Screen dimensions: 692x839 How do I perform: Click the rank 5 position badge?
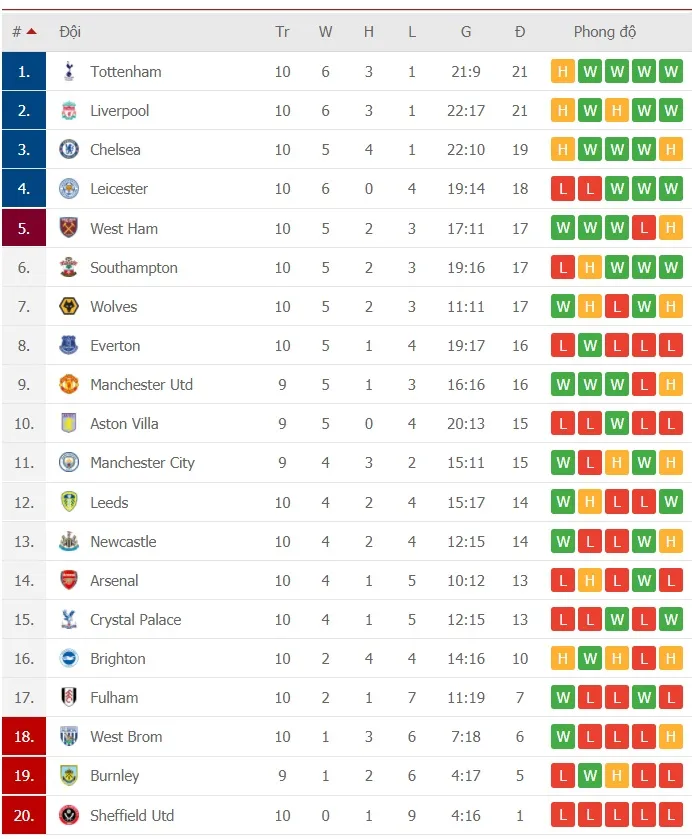24,228
